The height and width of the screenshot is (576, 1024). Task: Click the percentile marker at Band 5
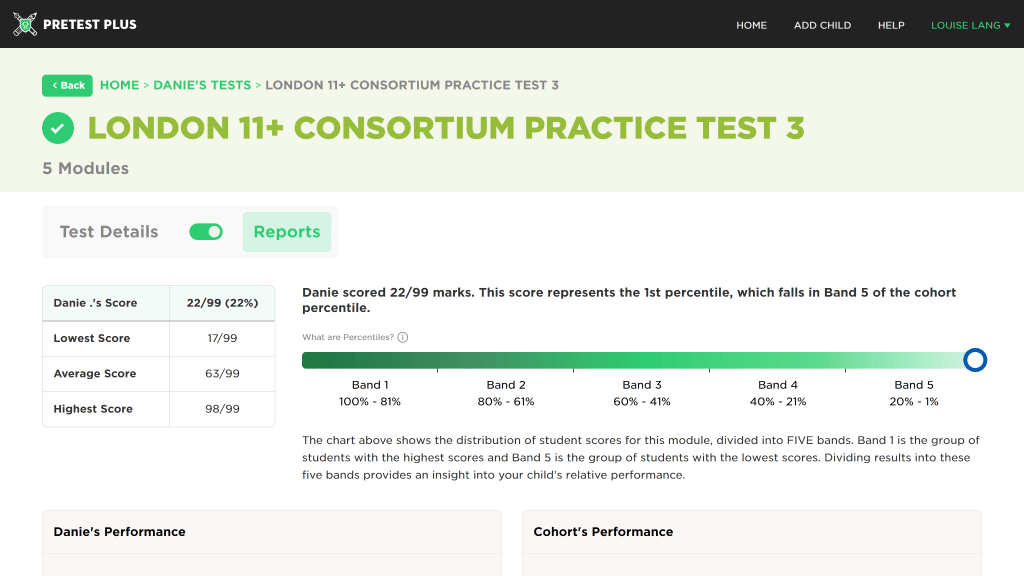point(975,359)
